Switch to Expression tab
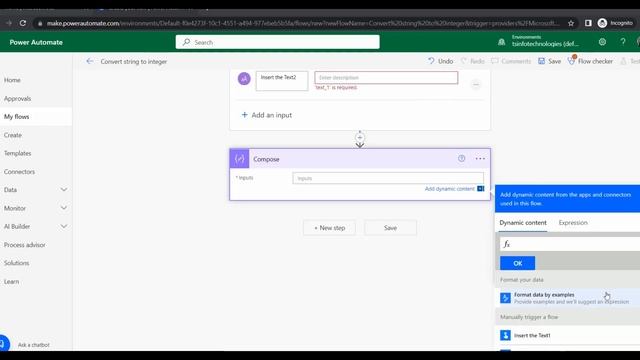Screen dimensions: 640x360 tap(573, 223)
